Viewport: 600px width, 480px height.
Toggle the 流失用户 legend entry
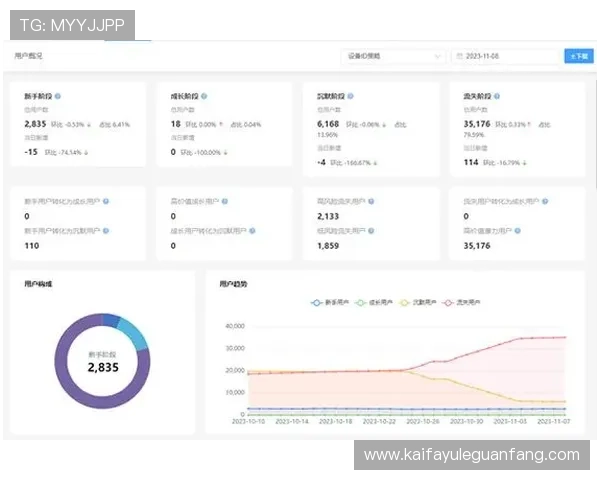456,300
